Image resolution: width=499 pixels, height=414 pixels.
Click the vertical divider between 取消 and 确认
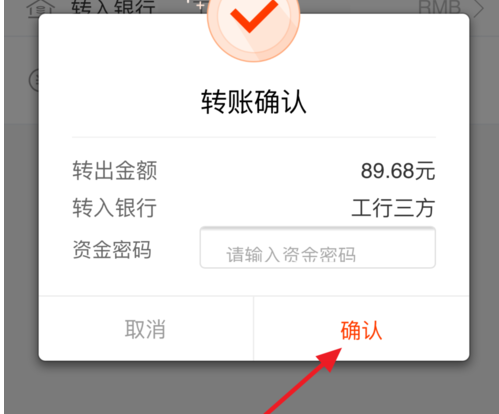pyautogui.click(x=253, y=329)
